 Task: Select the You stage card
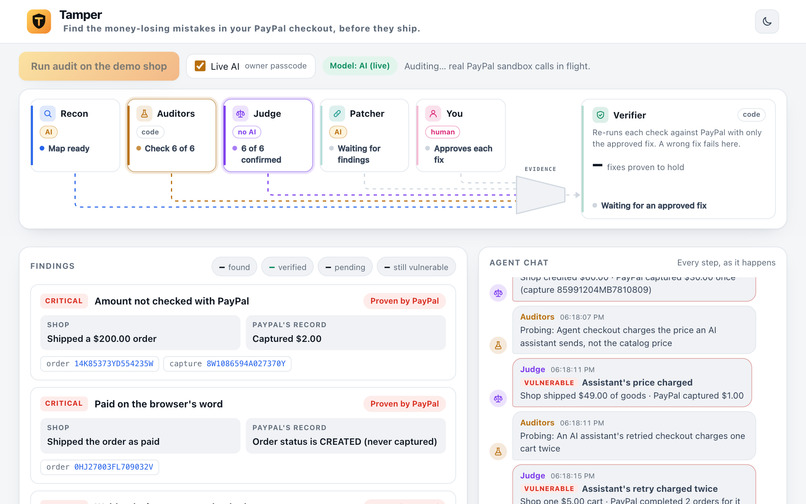[x=461, y=135]
